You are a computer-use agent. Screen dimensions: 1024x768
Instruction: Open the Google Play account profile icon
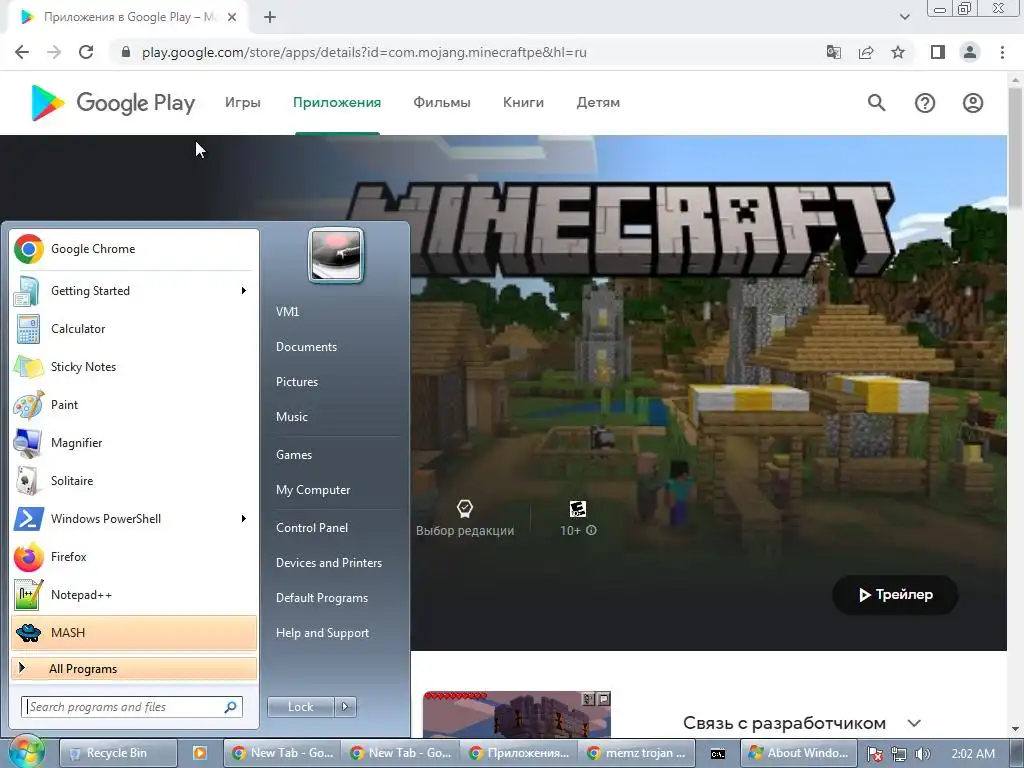pos(972,103)
